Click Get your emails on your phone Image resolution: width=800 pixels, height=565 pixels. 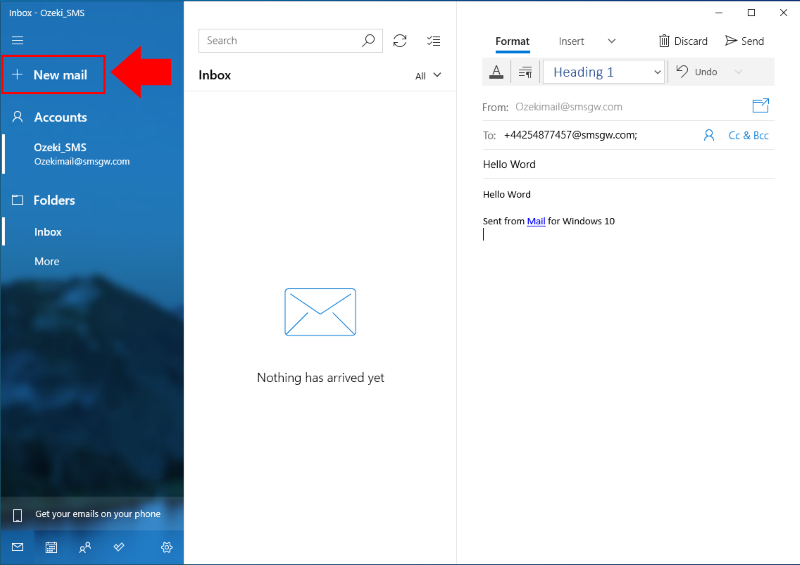92,514
